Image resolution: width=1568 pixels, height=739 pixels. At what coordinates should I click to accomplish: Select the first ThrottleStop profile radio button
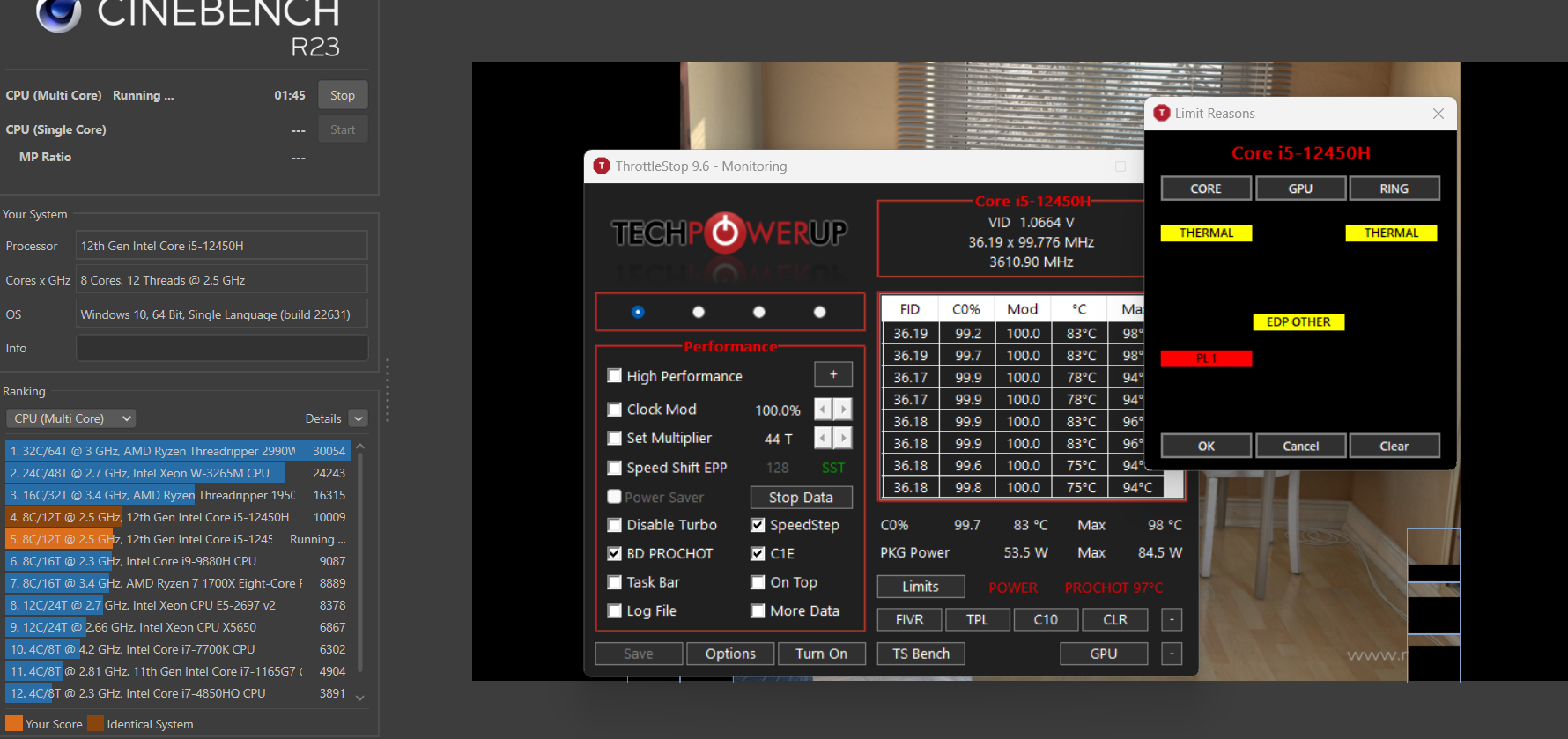(x=638, y=312)
